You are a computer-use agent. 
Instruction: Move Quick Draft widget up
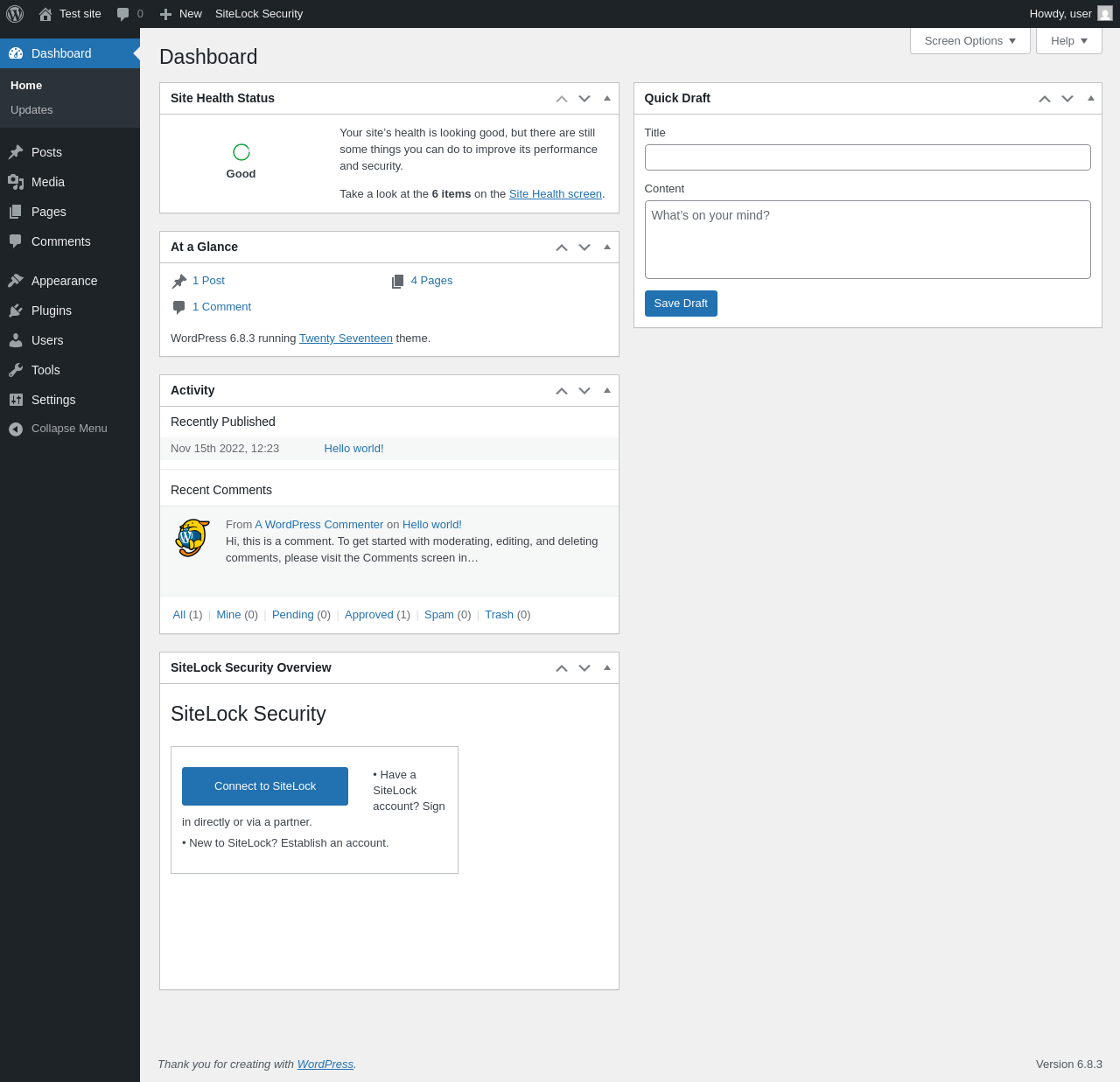[1045, 99]
